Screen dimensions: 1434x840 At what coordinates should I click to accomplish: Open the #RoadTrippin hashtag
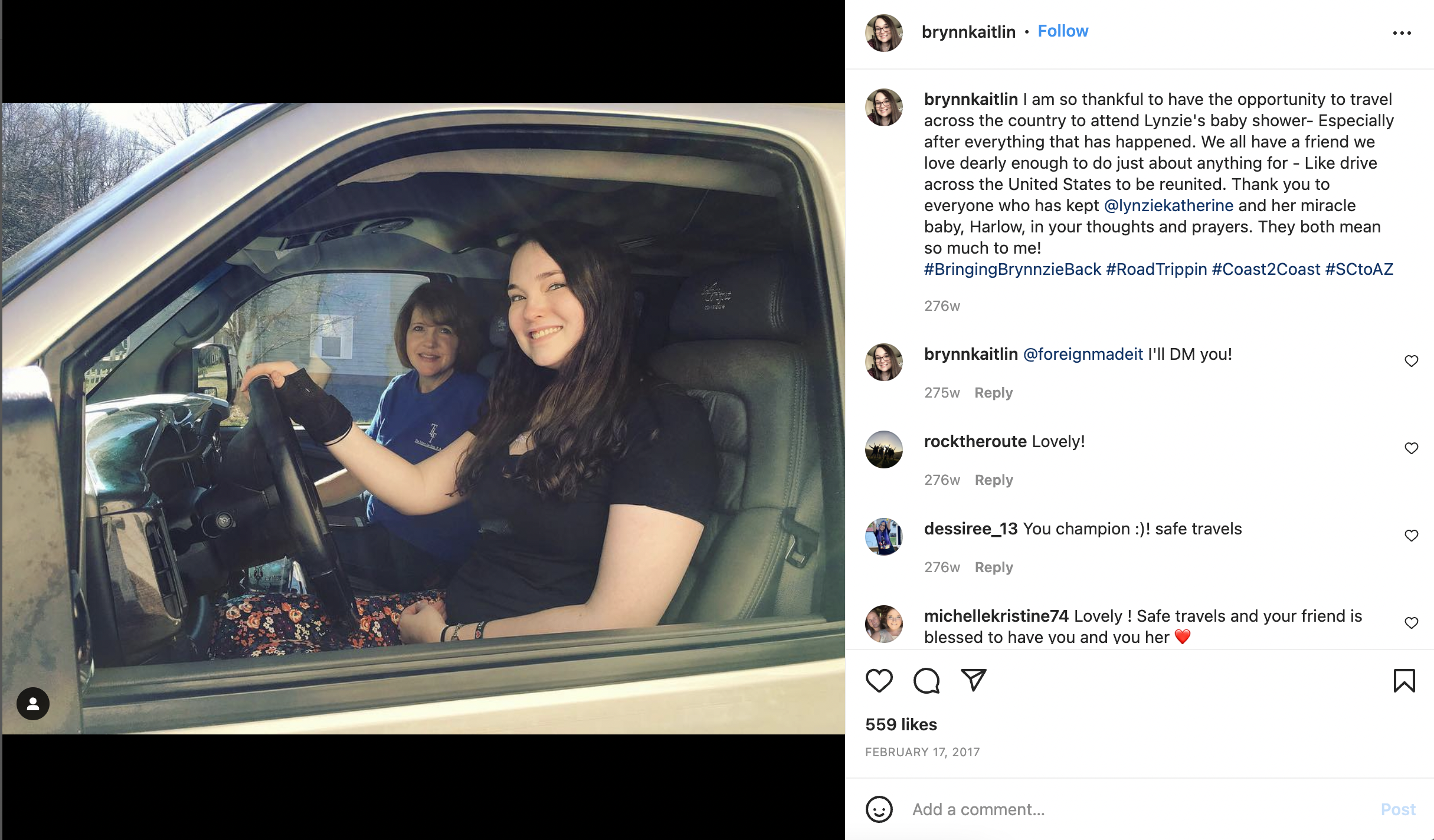tap(1156, 269)
